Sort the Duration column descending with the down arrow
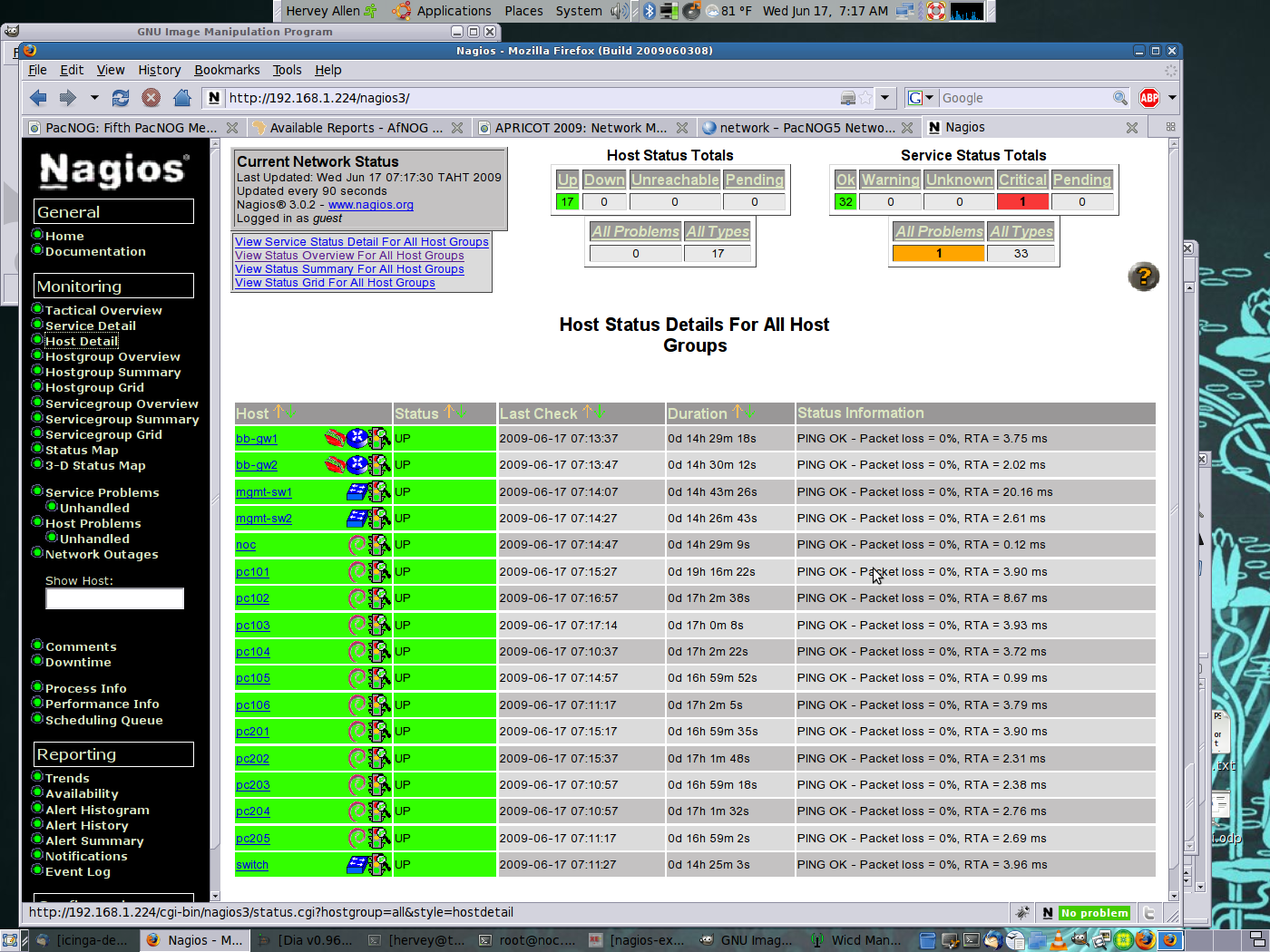Image resolution: width=1270 pixels, height=952 pixels. click(751, 413)
